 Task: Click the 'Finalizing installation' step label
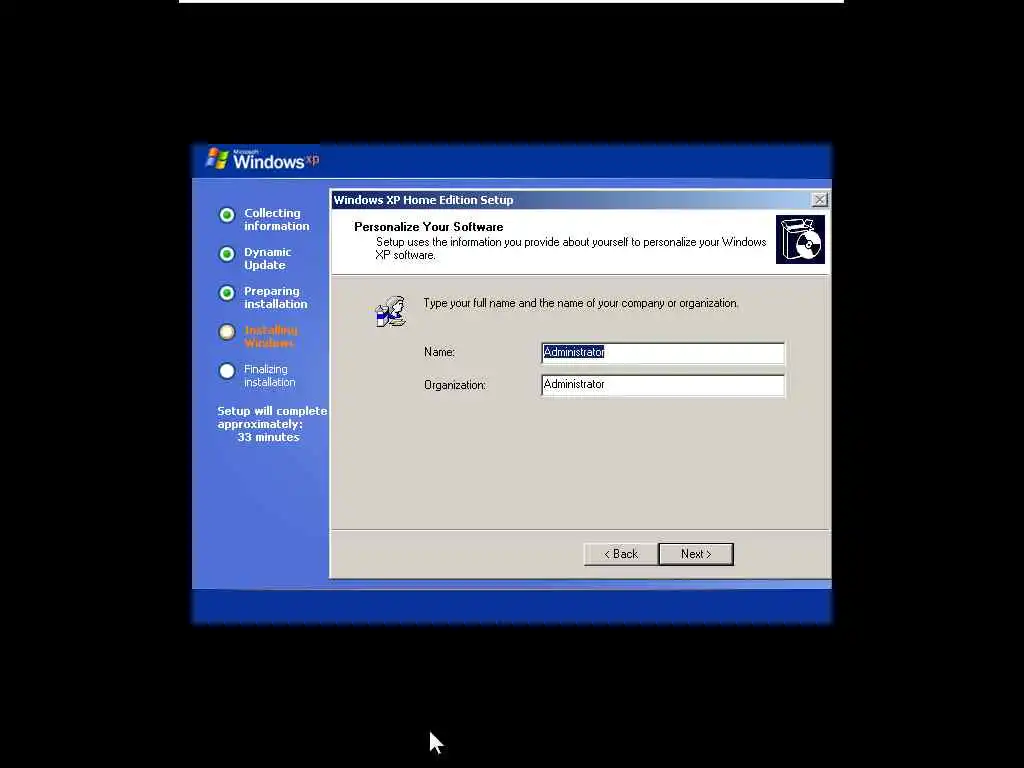coord(269,376)
